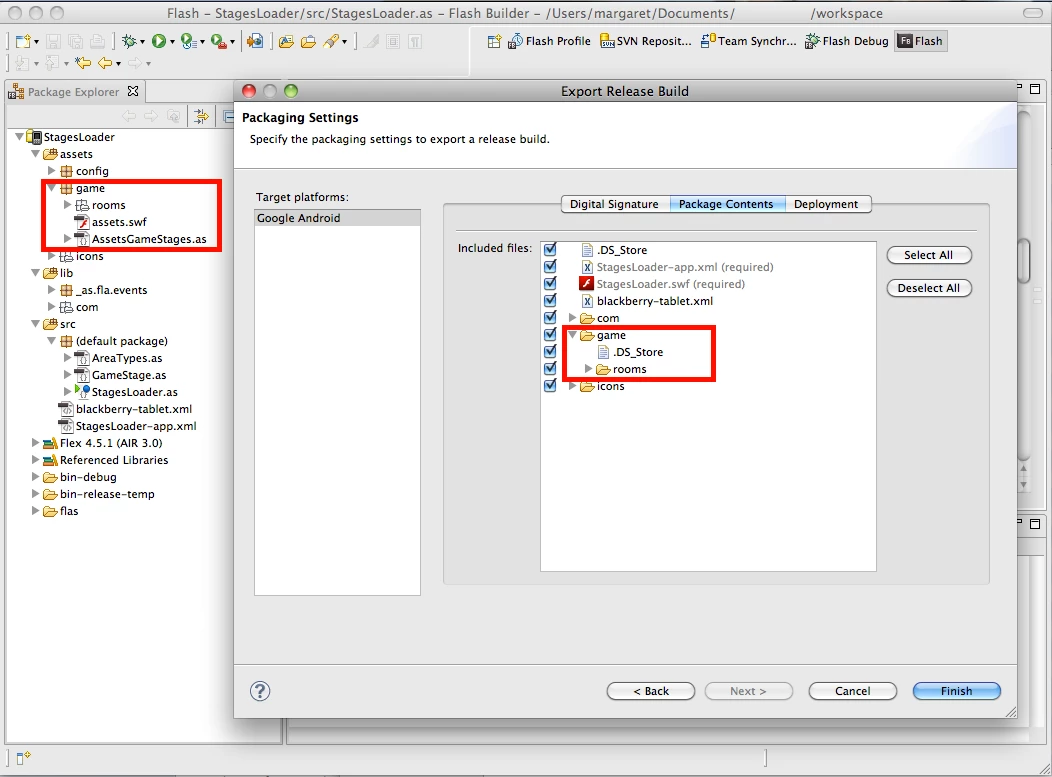Click the help question mark icon
The height and width of the screenshot is (777, 1052).
pos(260,691)
